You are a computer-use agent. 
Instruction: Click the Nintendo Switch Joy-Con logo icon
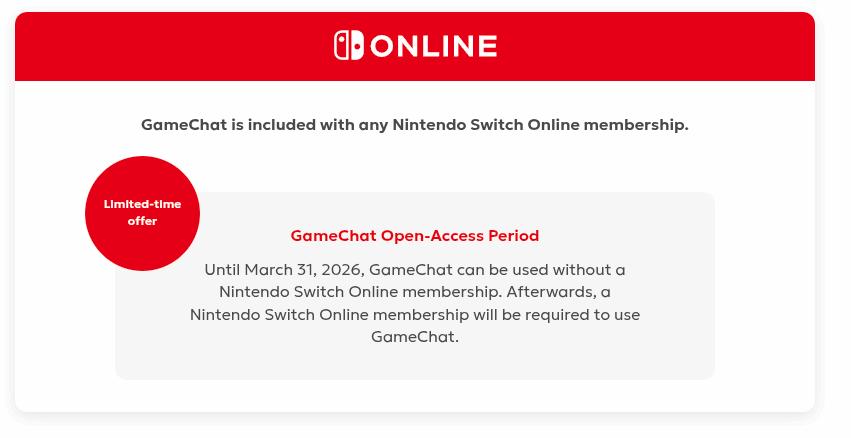(x=349, y=46)
